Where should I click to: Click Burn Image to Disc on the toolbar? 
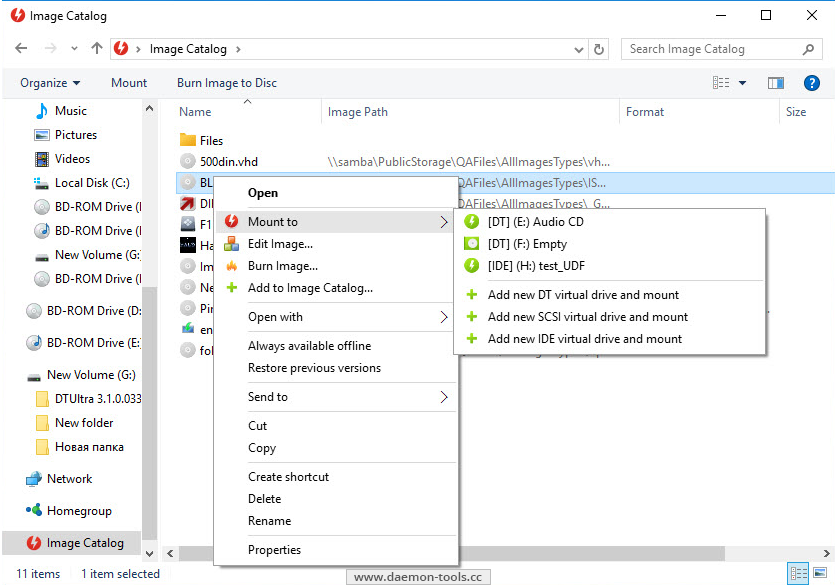pos(226,83)
